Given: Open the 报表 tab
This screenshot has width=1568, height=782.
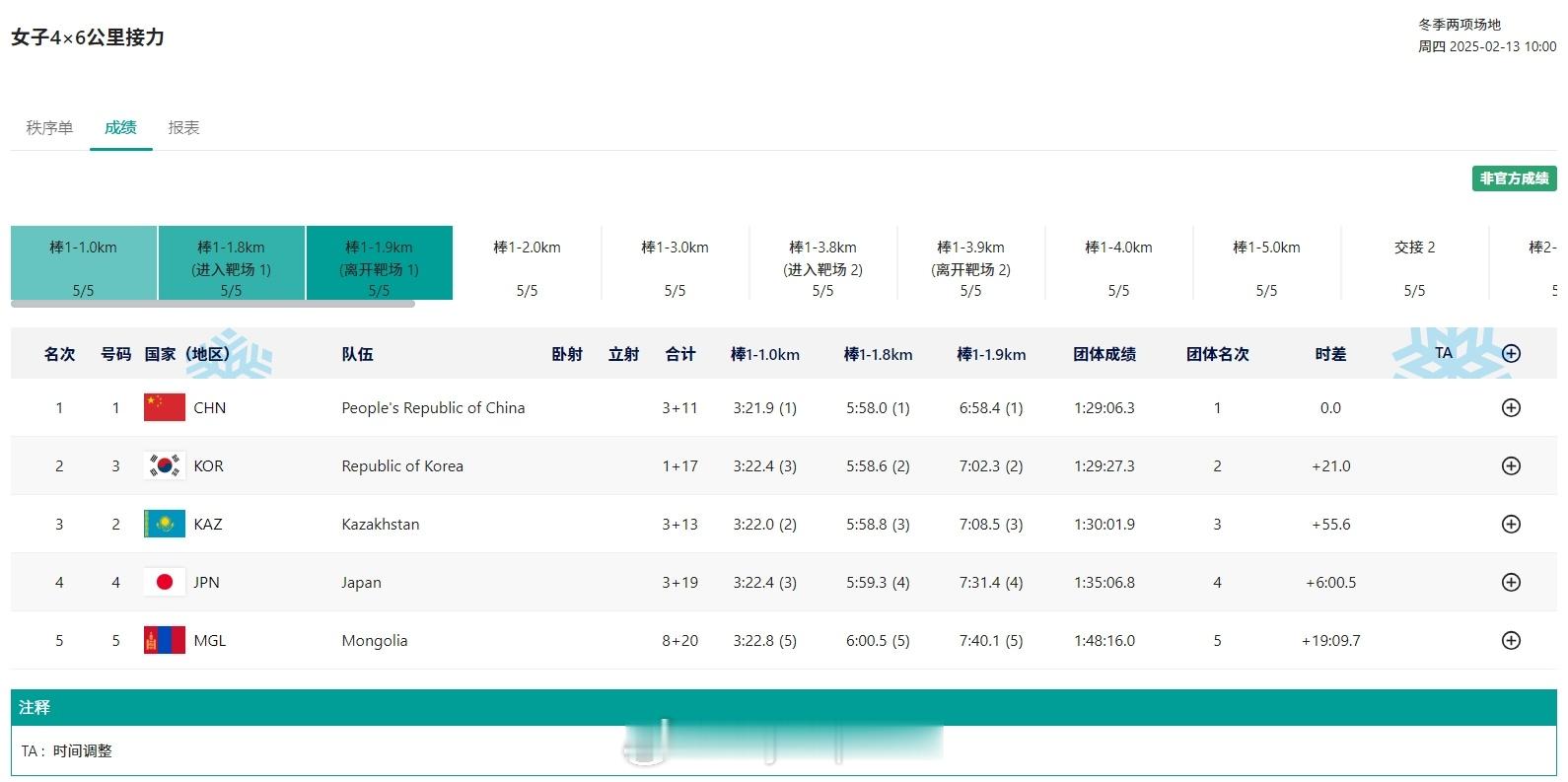Looking at the screenshot, I should point(183,127).
